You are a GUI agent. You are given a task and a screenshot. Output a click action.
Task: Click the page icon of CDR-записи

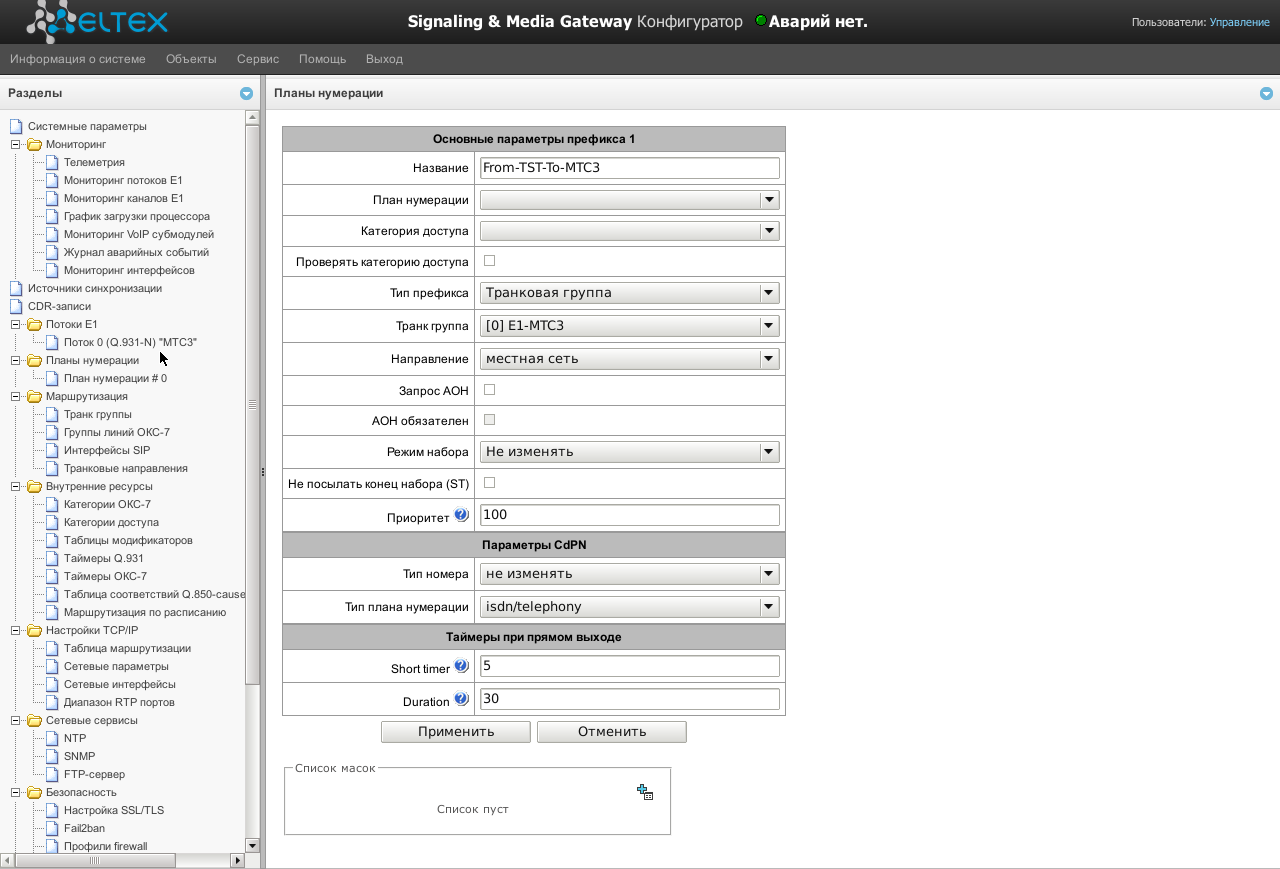(x=16, y=307)
